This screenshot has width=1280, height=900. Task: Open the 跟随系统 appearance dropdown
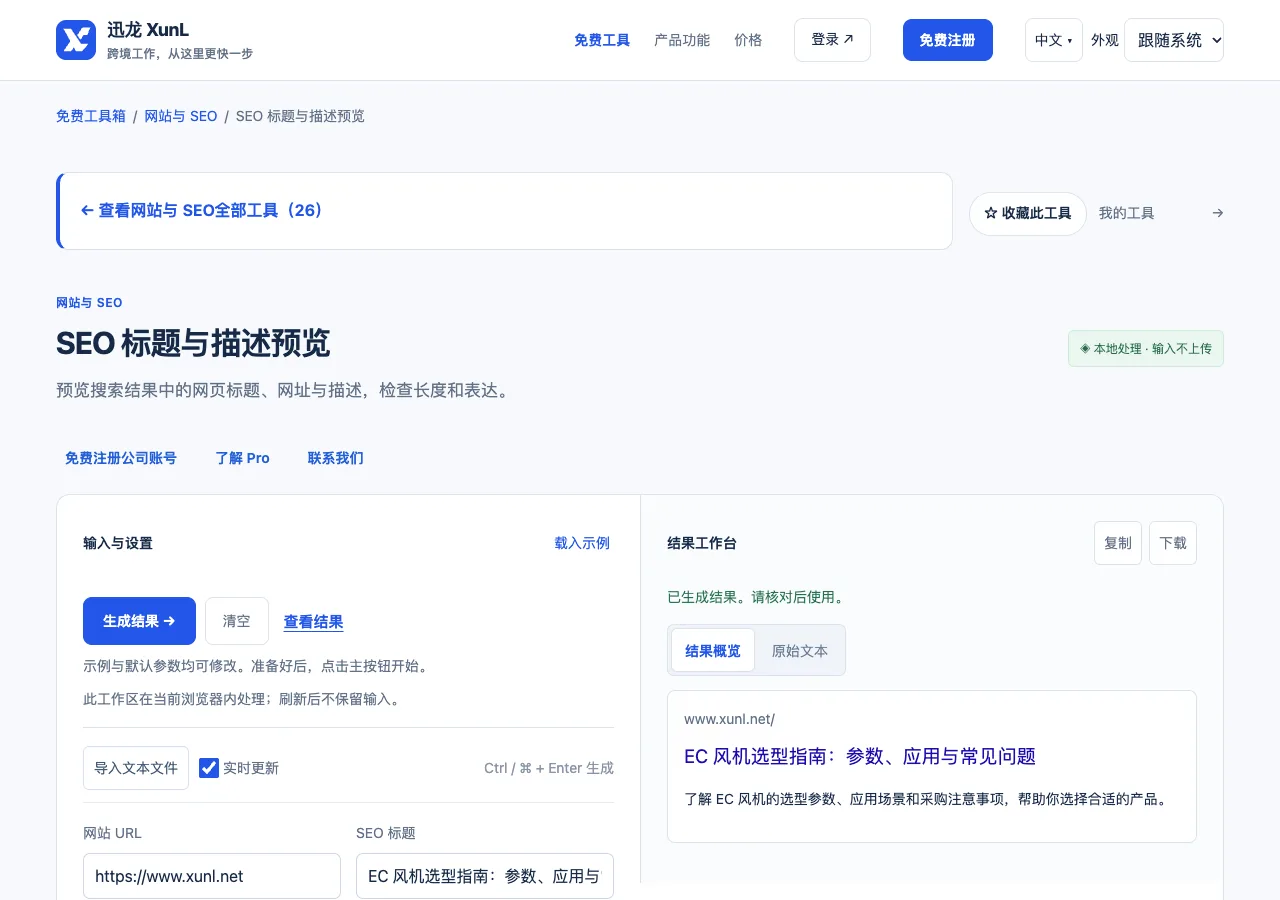click(1174, 40)
